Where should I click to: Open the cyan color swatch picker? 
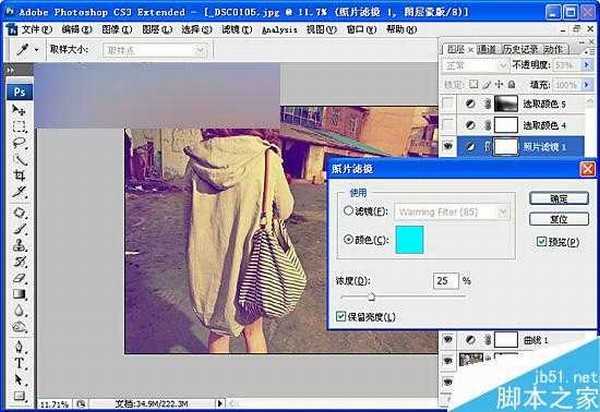point(410,238)
